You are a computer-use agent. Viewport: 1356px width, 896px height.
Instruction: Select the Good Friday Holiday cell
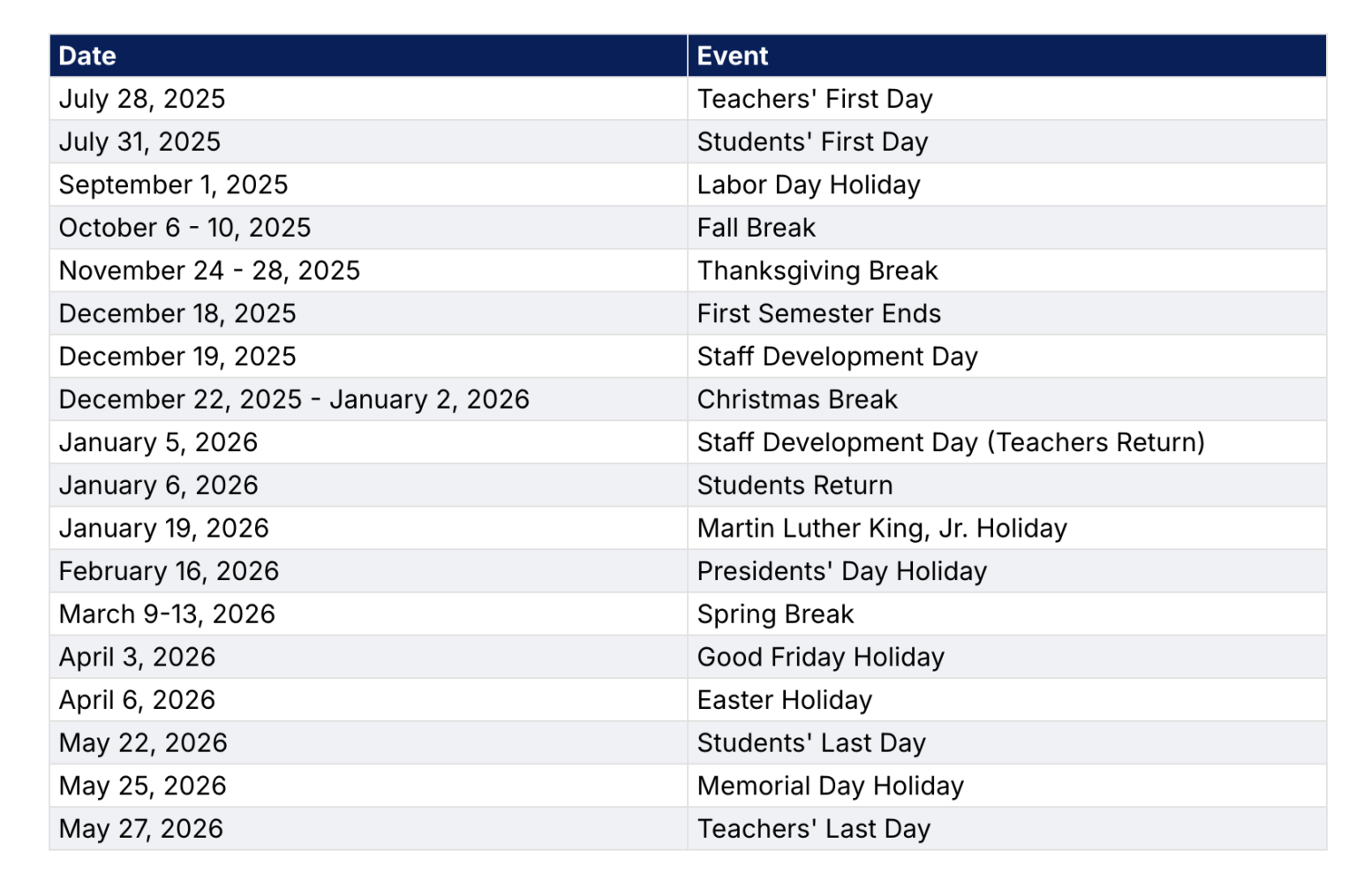click(1007, 657)
